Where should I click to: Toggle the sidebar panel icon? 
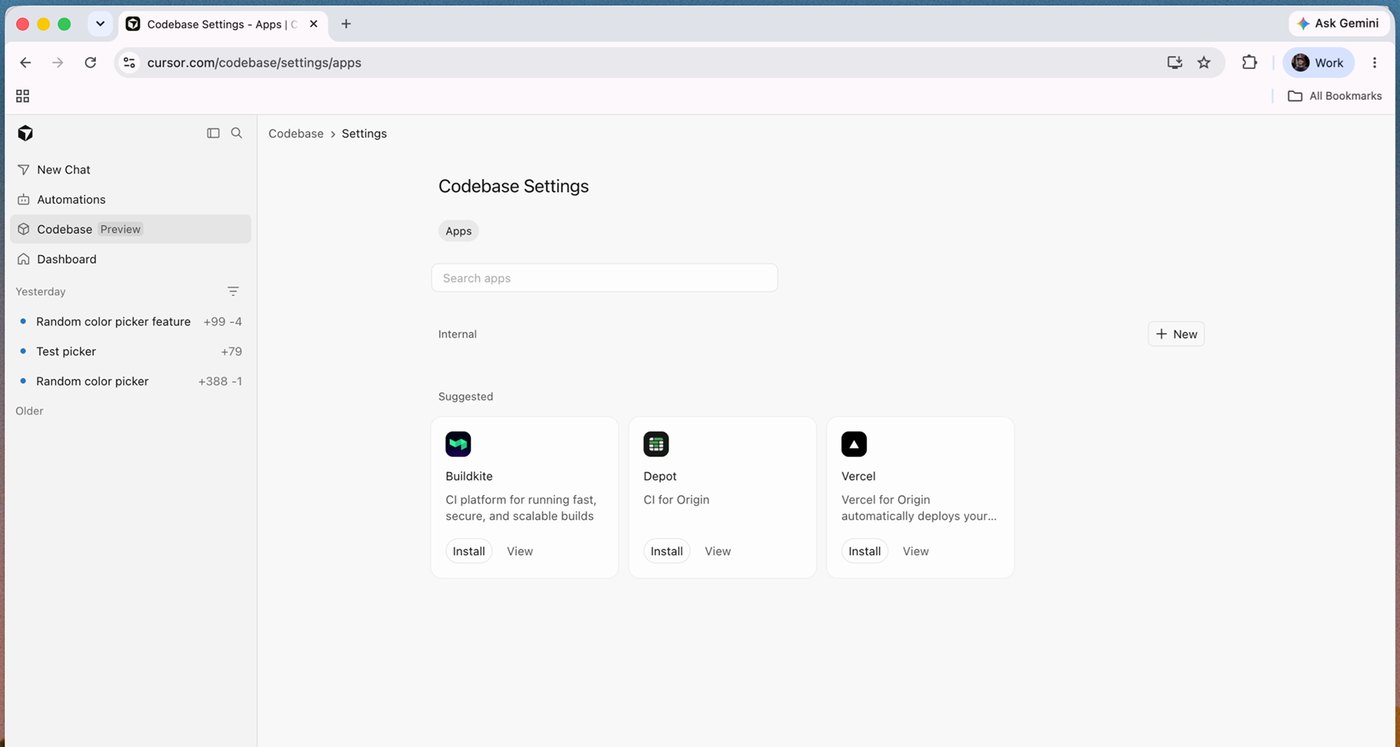[213, 133]
